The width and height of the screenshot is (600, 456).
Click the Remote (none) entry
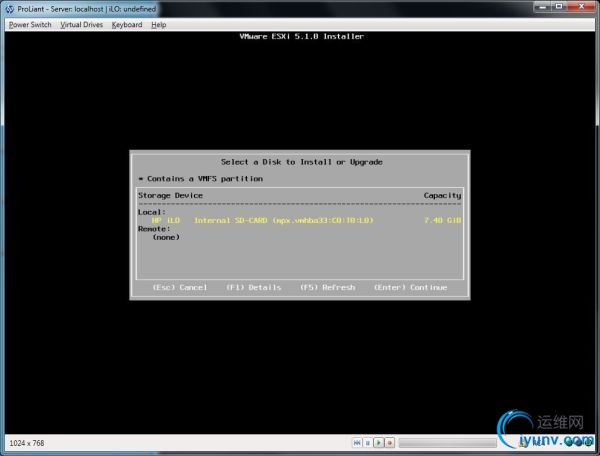(x=166, y=237)
